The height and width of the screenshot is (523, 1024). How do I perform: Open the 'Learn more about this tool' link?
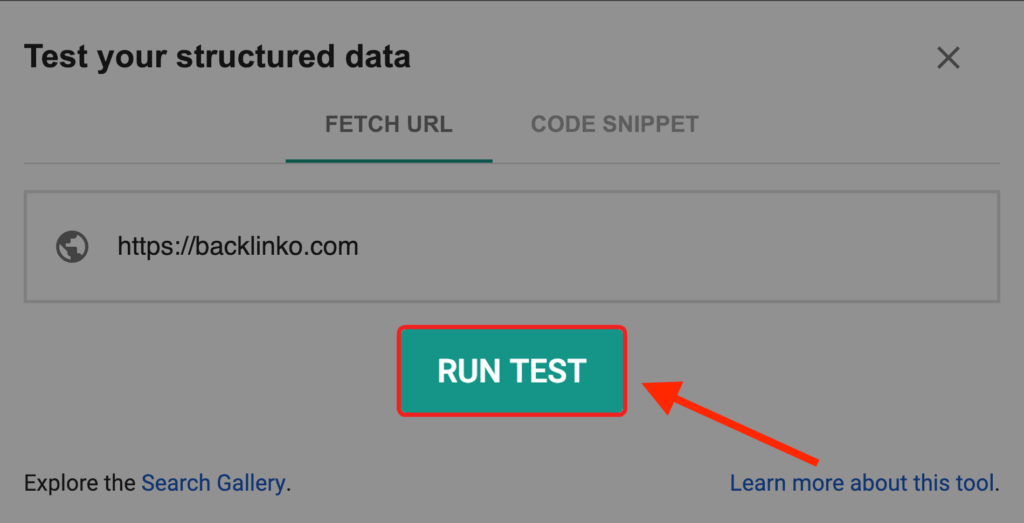(x=862, y=483)
